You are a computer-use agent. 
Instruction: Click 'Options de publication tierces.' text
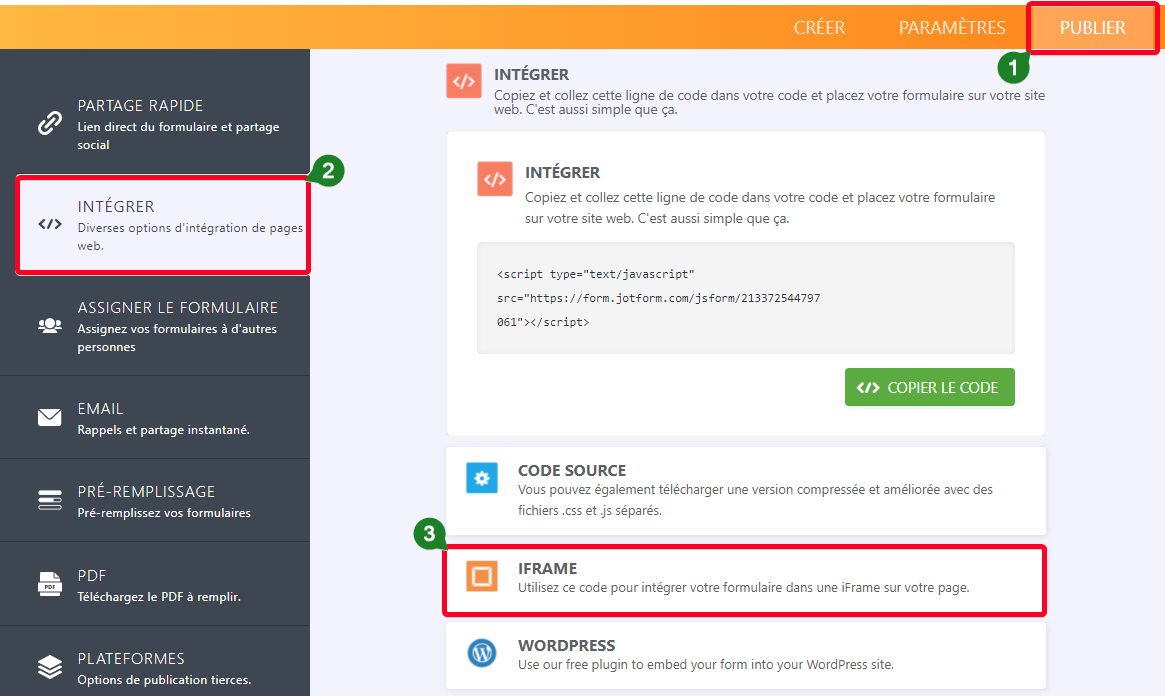point(164,680)
